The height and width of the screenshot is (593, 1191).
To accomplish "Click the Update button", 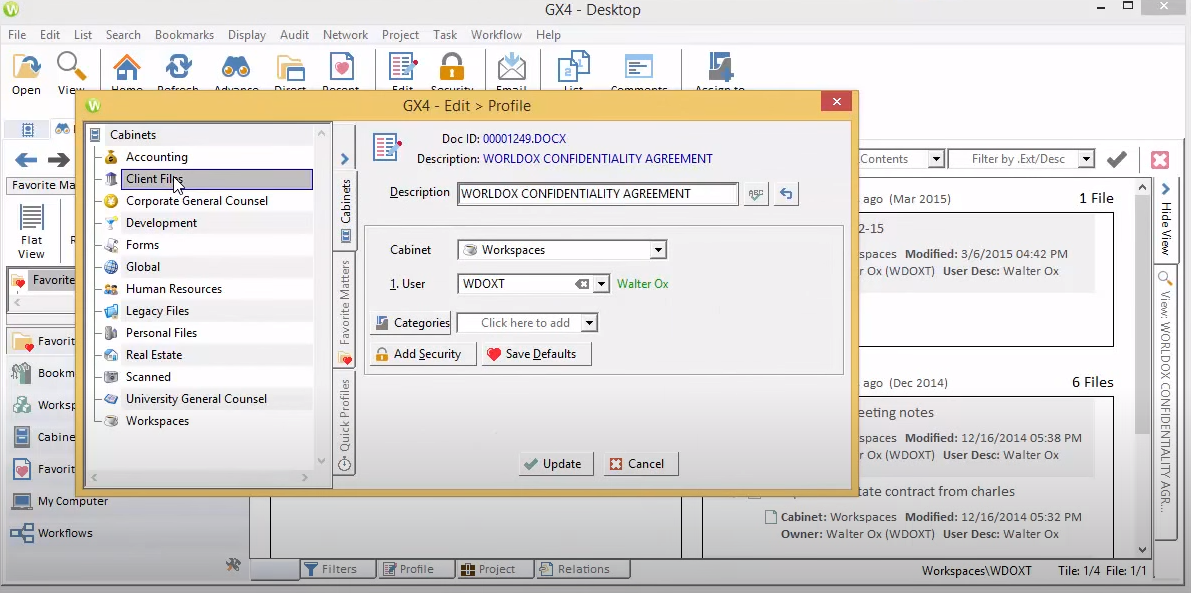I will coord(555,463).
